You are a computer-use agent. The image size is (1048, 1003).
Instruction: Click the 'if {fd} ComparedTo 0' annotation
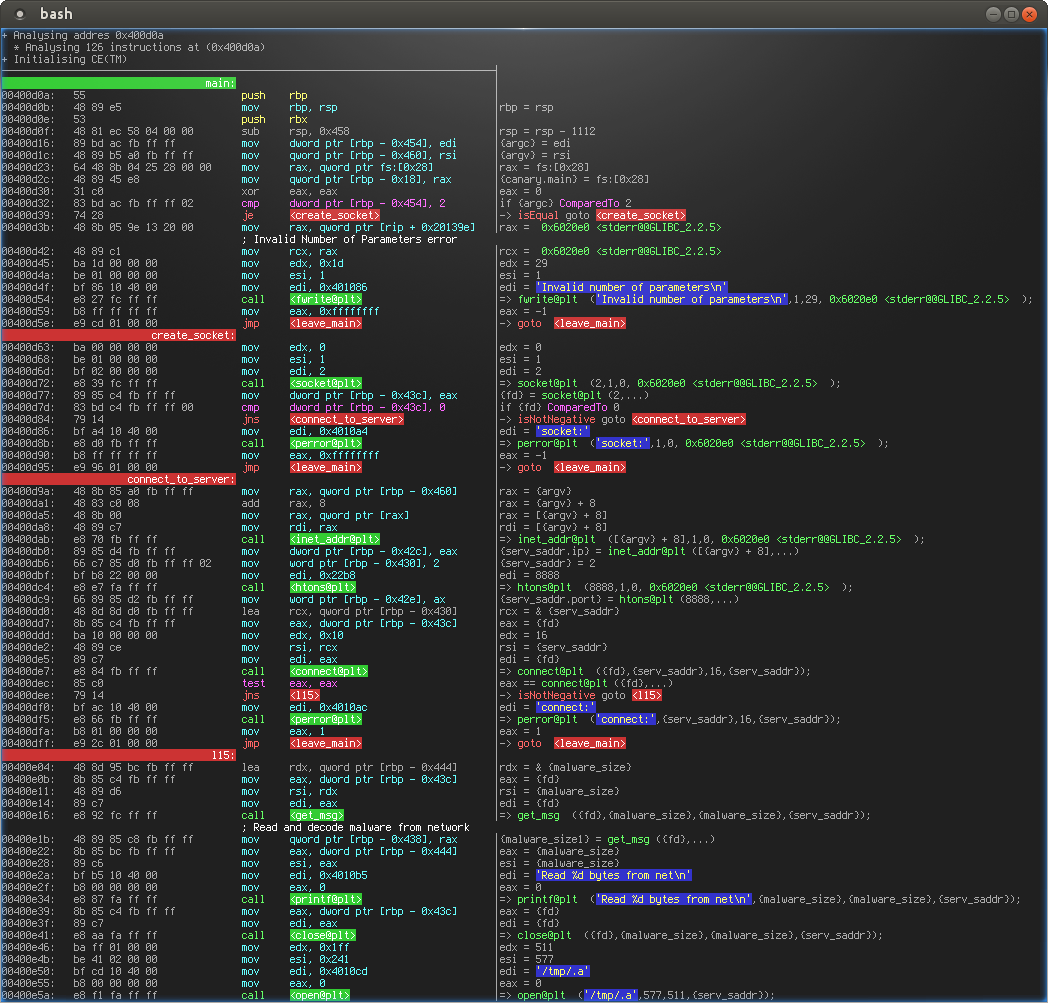point(559,408)
